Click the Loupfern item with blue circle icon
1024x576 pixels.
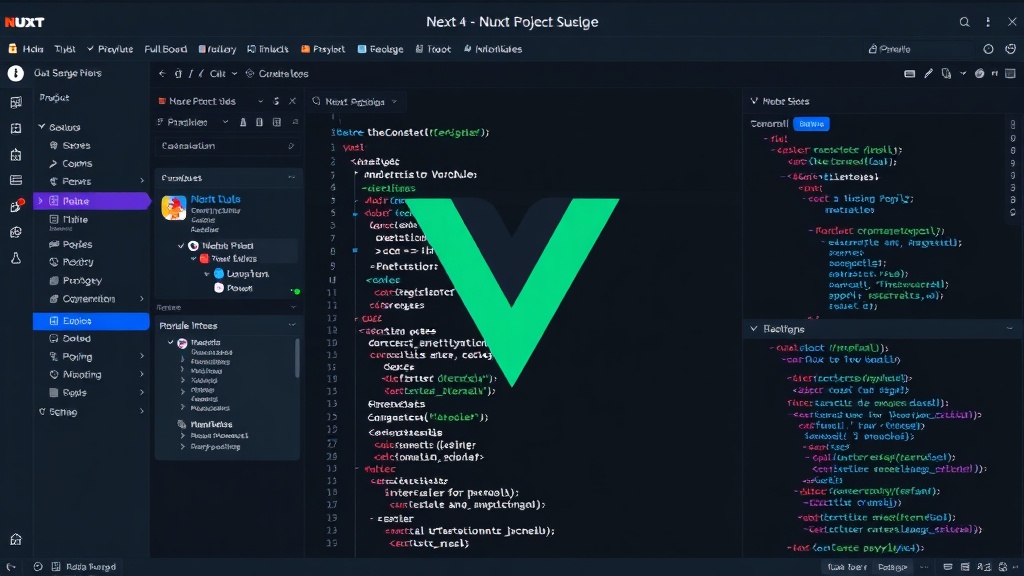(x=241, y=274)
